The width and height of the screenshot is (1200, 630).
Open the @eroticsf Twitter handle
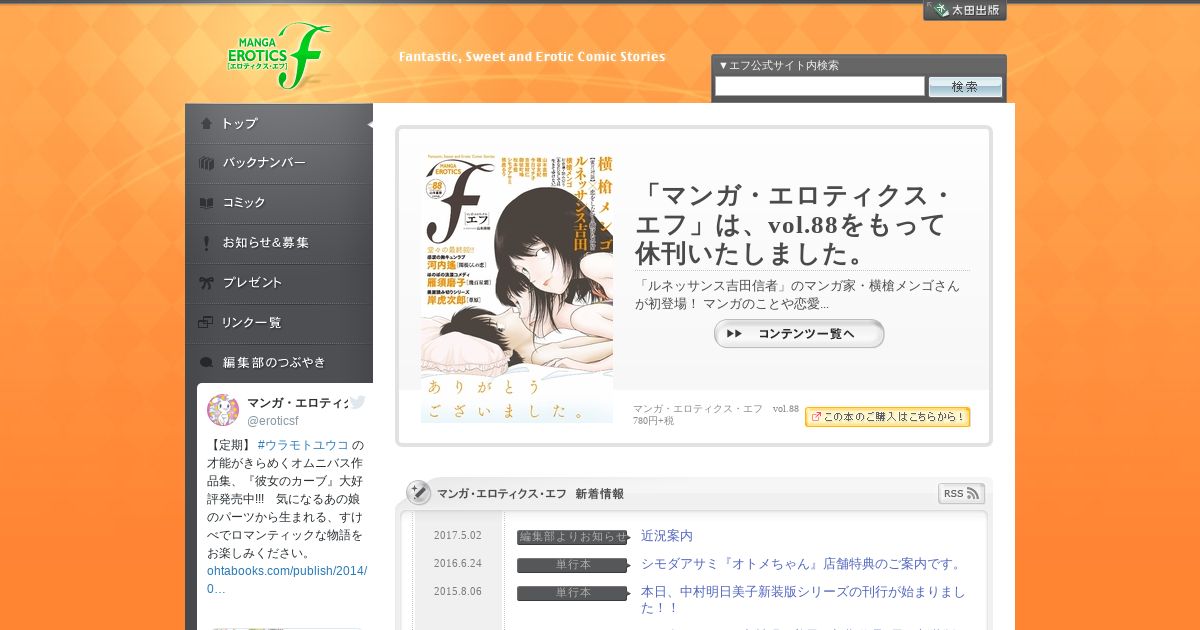pos(273,421)
